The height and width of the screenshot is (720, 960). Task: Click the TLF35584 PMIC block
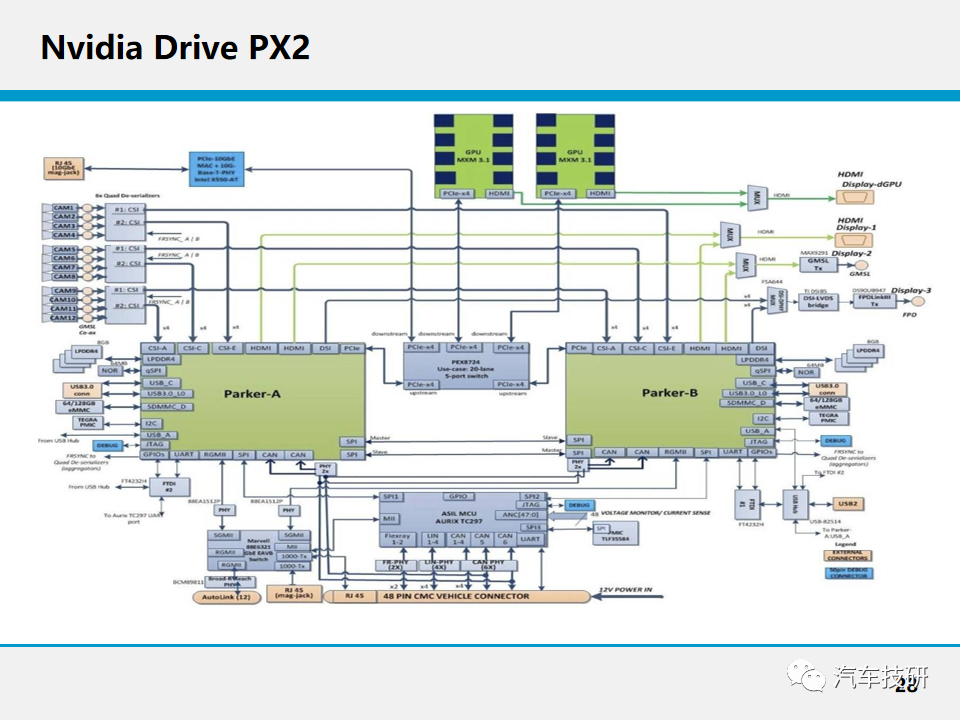click(615, 533)
